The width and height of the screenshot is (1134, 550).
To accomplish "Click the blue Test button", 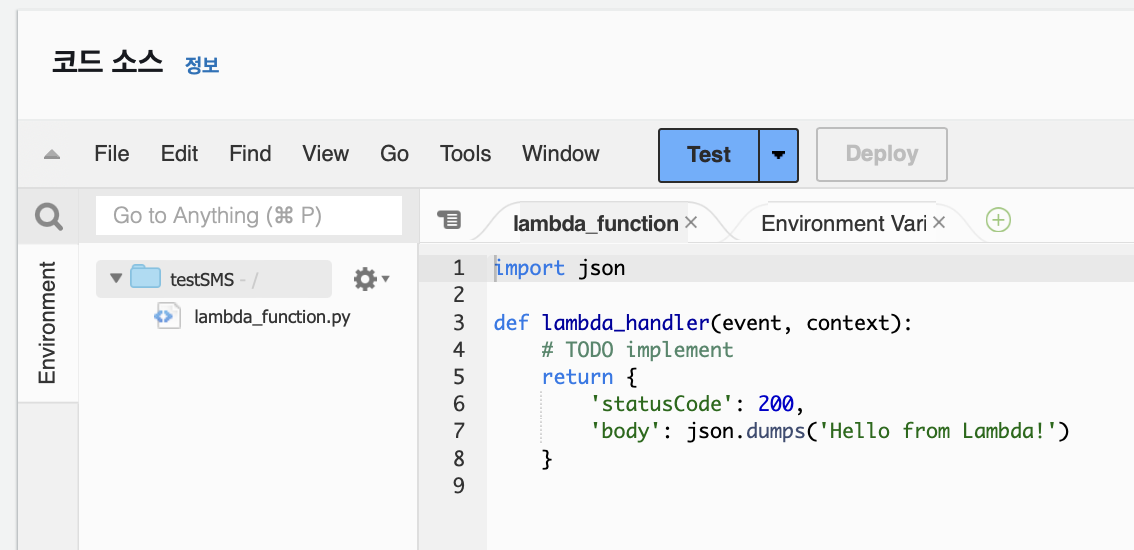I will (x=709, y=155).
